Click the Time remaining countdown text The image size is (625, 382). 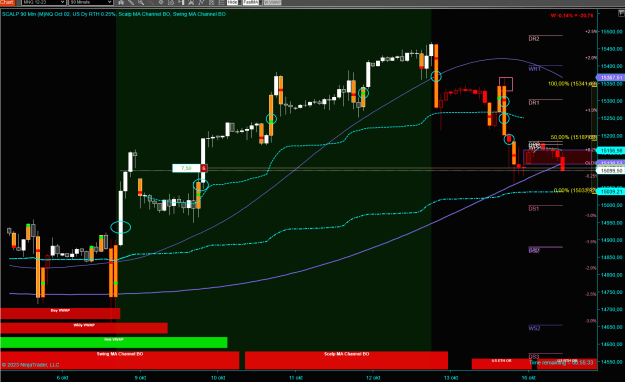[x=561, y=363]
